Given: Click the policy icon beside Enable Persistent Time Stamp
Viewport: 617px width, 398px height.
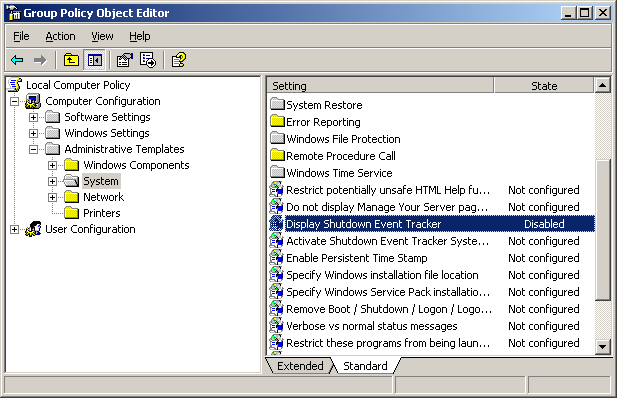Looking at the screenshot, I should (x=276, y=258).
